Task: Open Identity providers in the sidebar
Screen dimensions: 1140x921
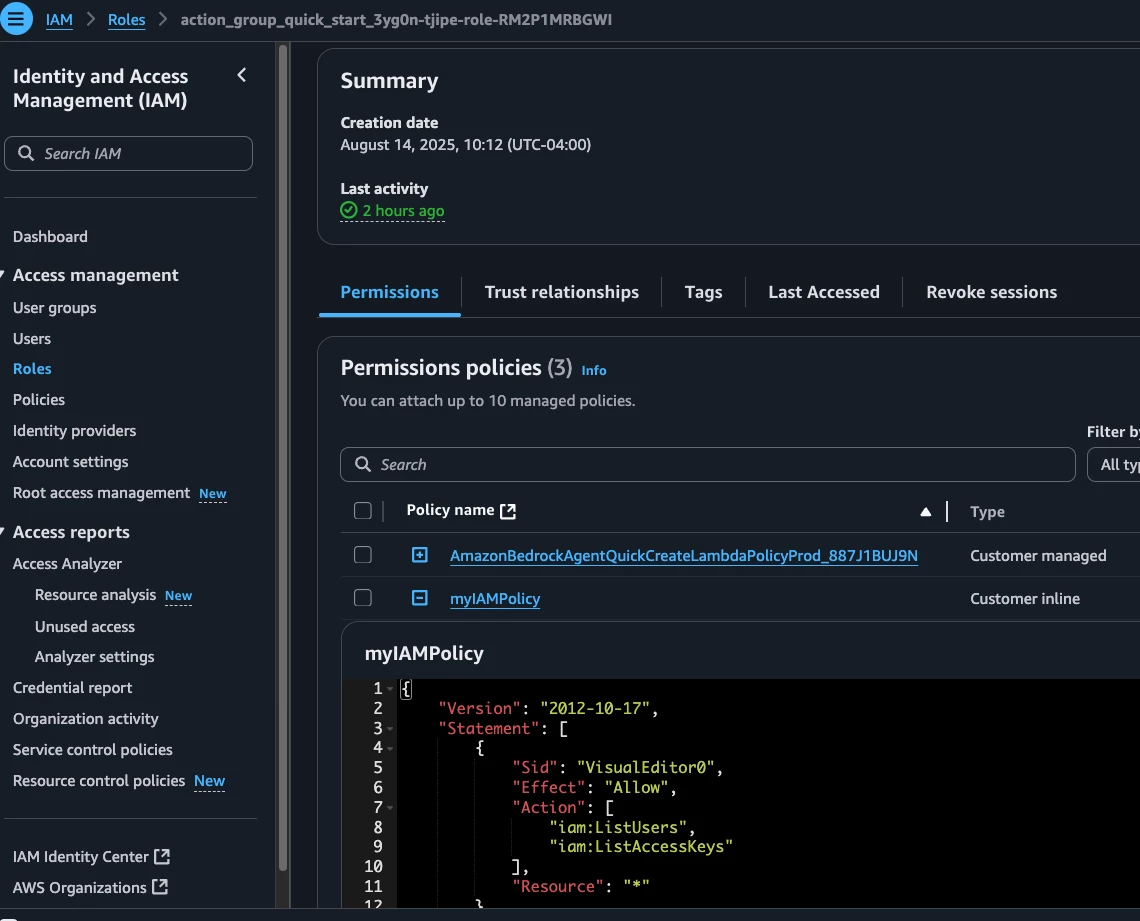Action: (x=74, y=431)
